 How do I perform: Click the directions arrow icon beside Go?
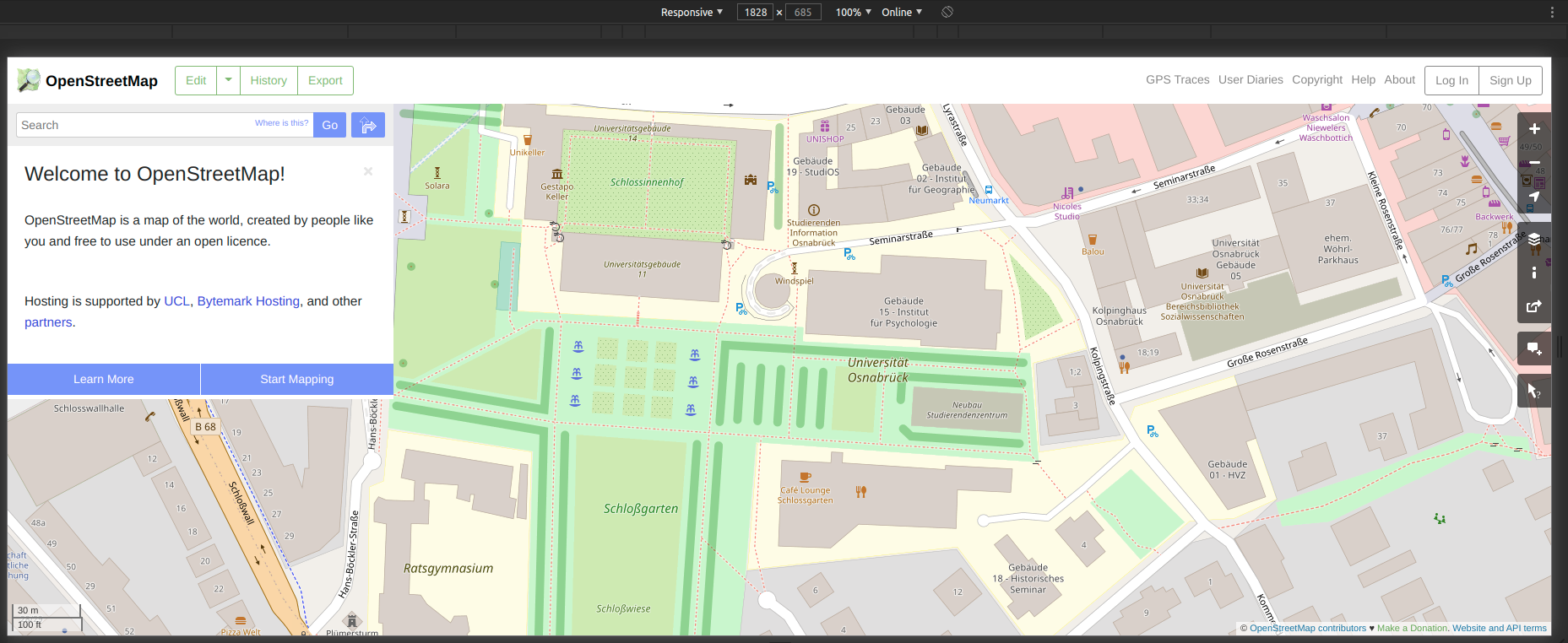368,125
